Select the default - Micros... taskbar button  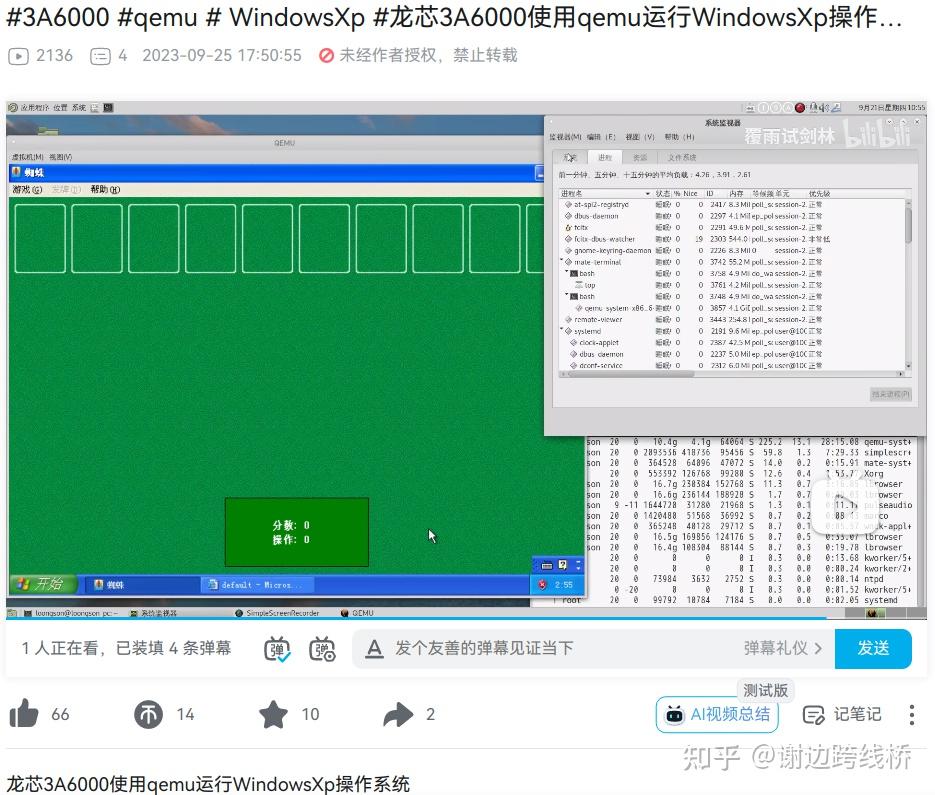[258, 585]
